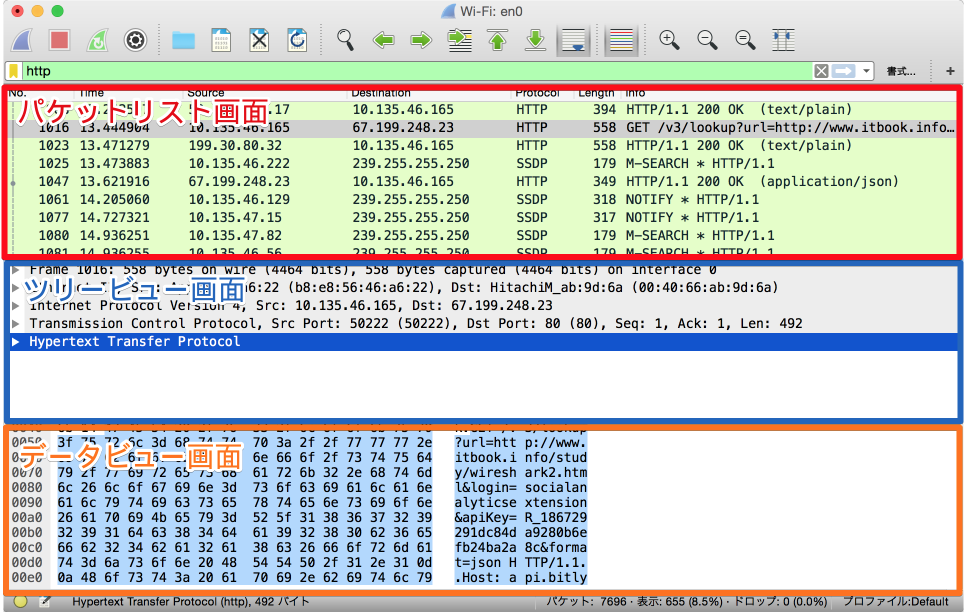The width and height of the screenshot is (966, 612).
Task: Zoom out the packet text
Action: (x=707, y=41)
